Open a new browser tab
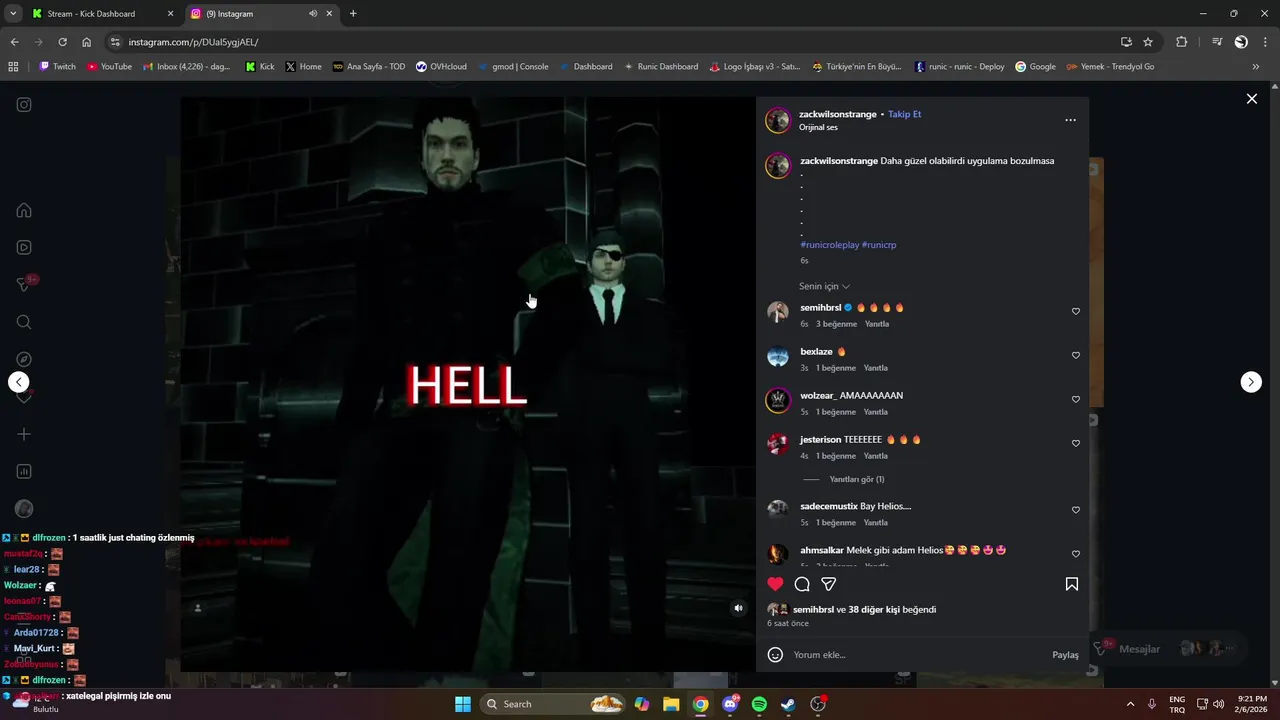1280x720 pixels. coord(353,14)
